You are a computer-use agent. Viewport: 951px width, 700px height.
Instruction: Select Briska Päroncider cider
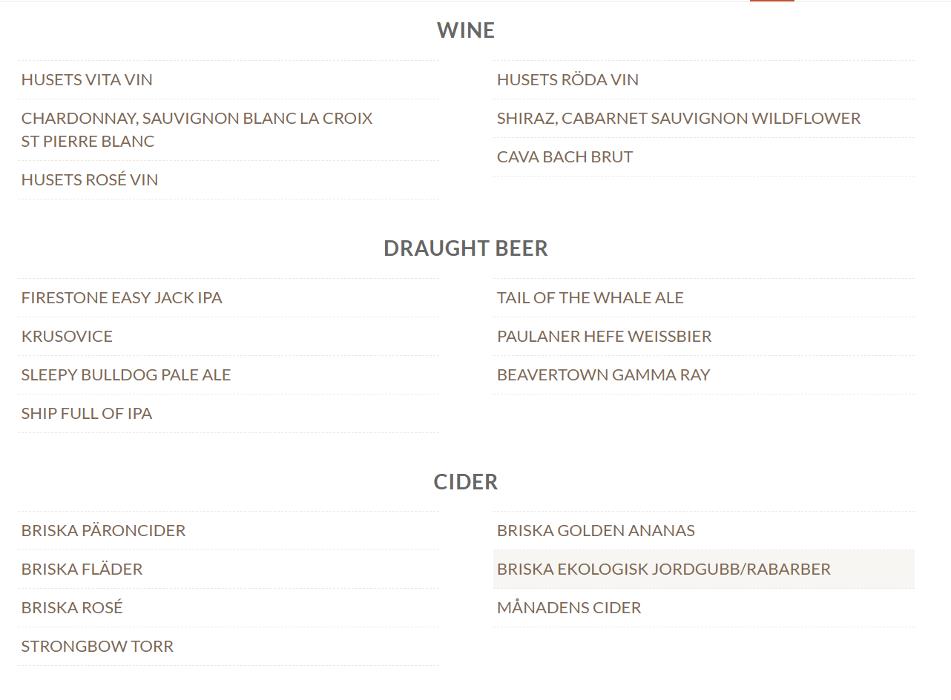(x=228, y=531)
